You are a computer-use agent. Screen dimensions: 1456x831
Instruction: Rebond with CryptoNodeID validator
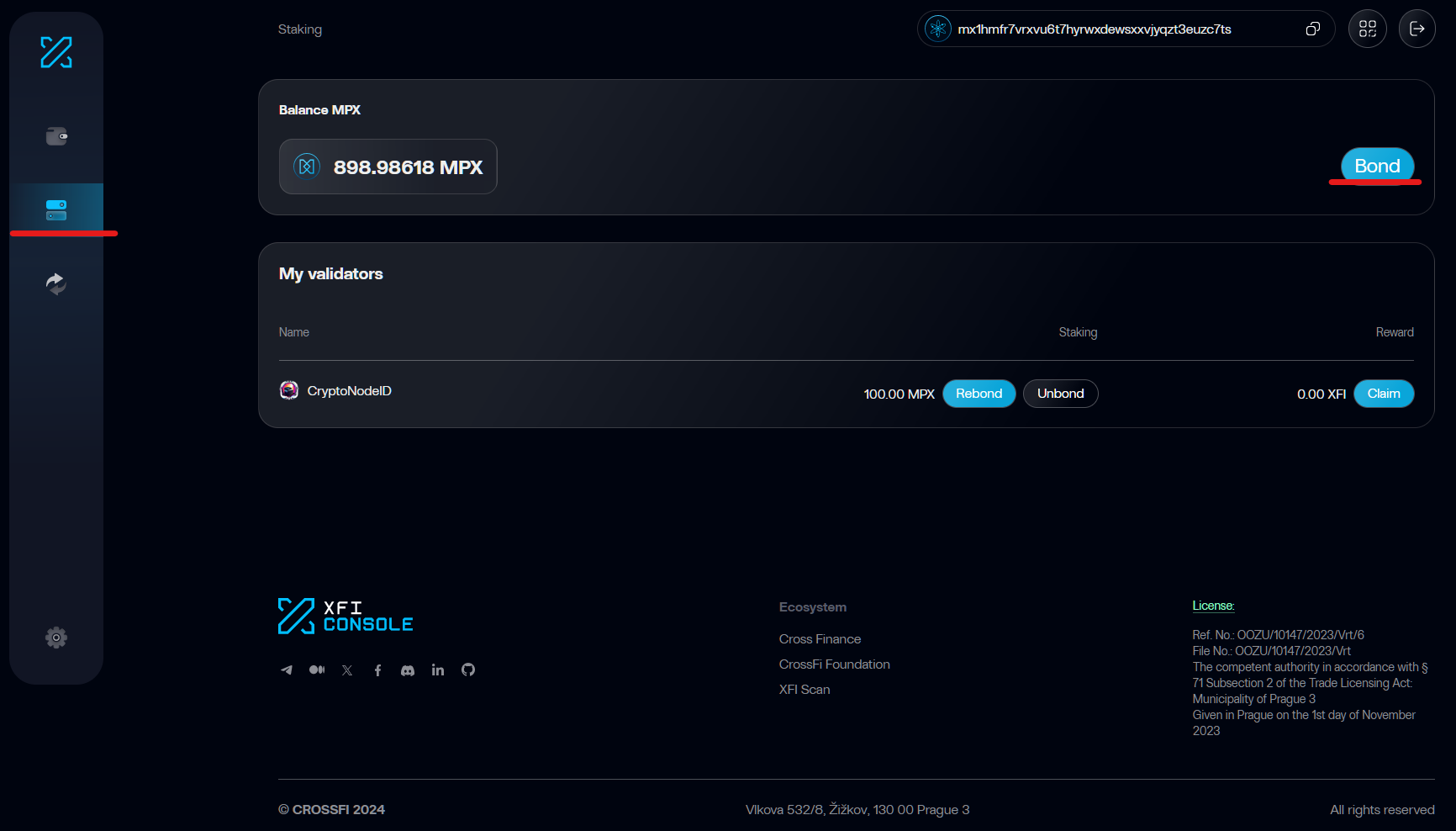click(979, 394)
